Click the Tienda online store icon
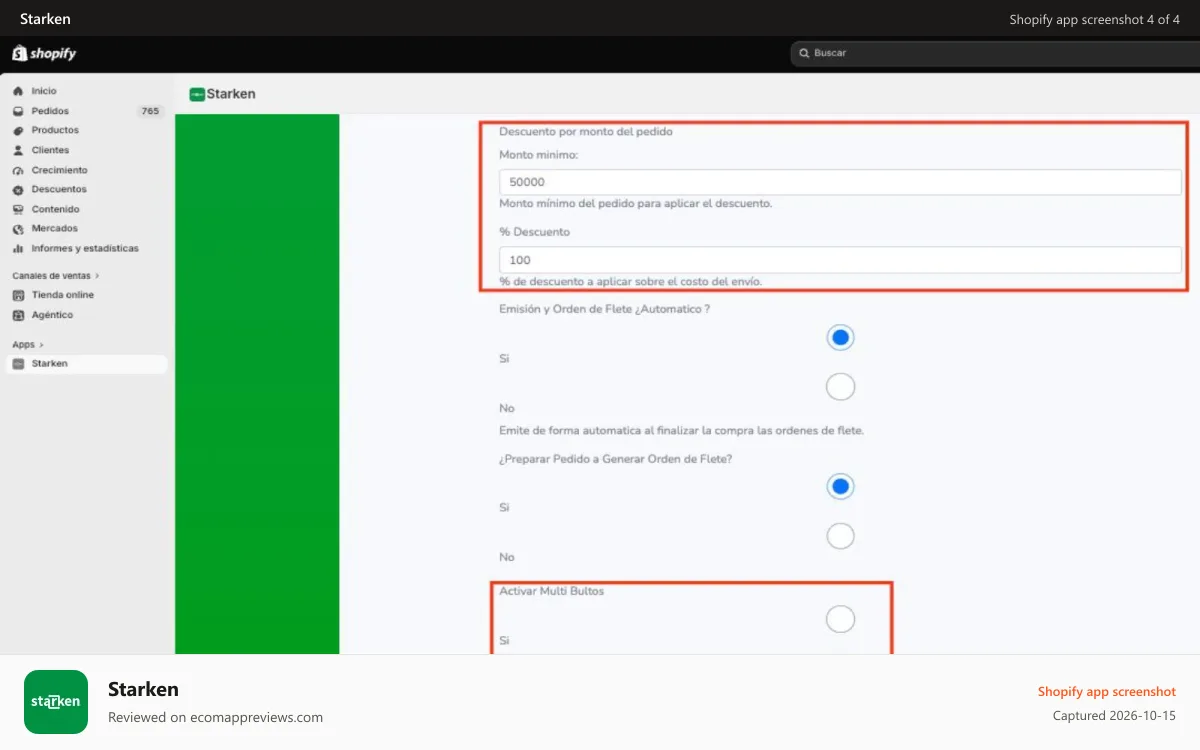This screenshot has height=750, width=1200. click(x=18, y=295)
